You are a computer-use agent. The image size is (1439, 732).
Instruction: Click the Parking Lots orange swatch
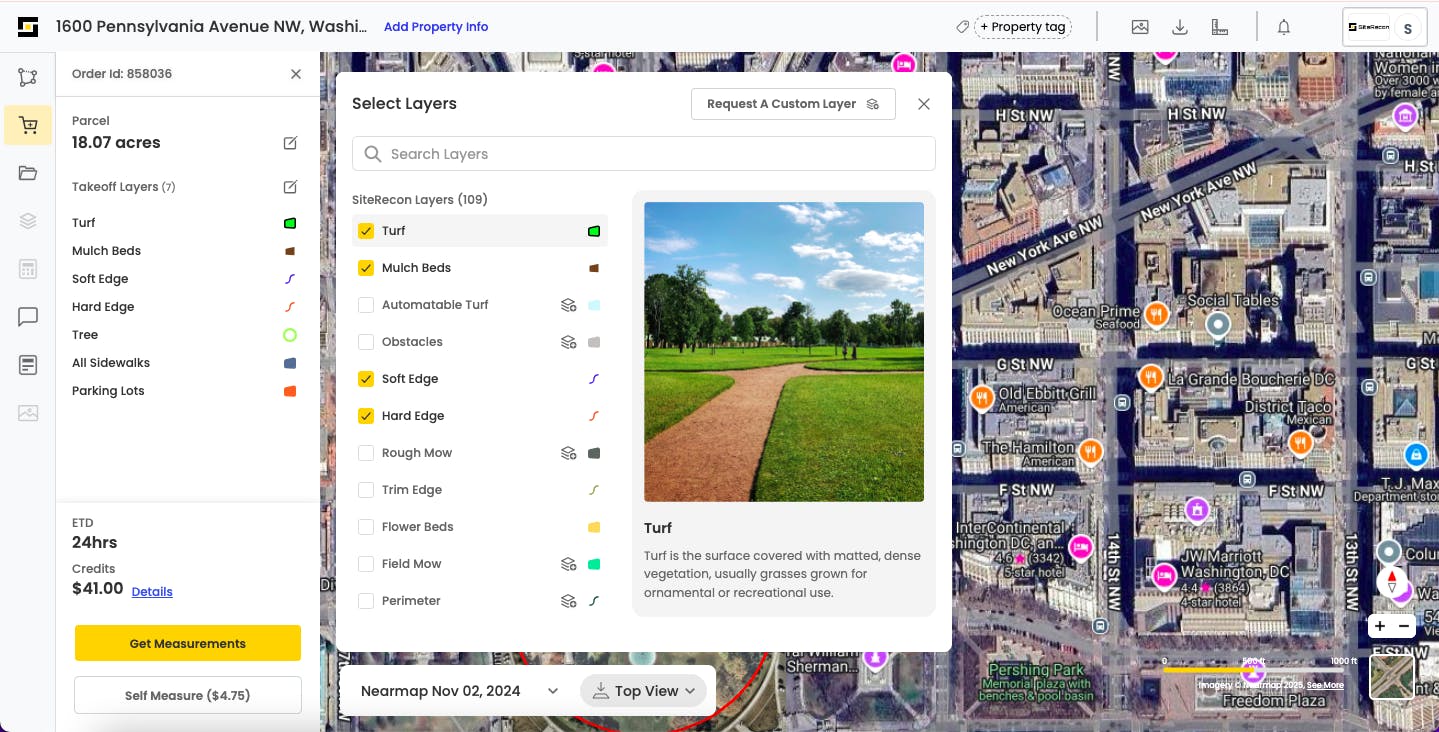(290, 391)
